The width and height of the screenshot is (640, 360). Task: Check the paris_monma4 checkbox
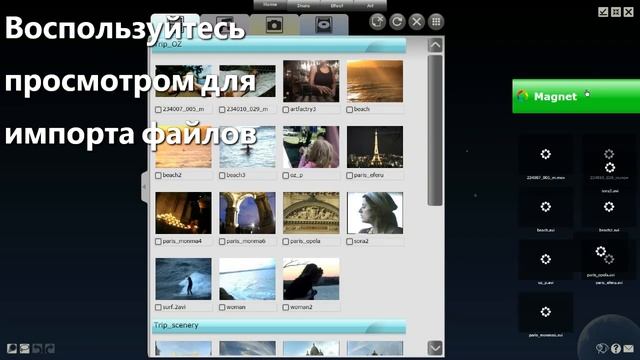click(x=158, y=241)
